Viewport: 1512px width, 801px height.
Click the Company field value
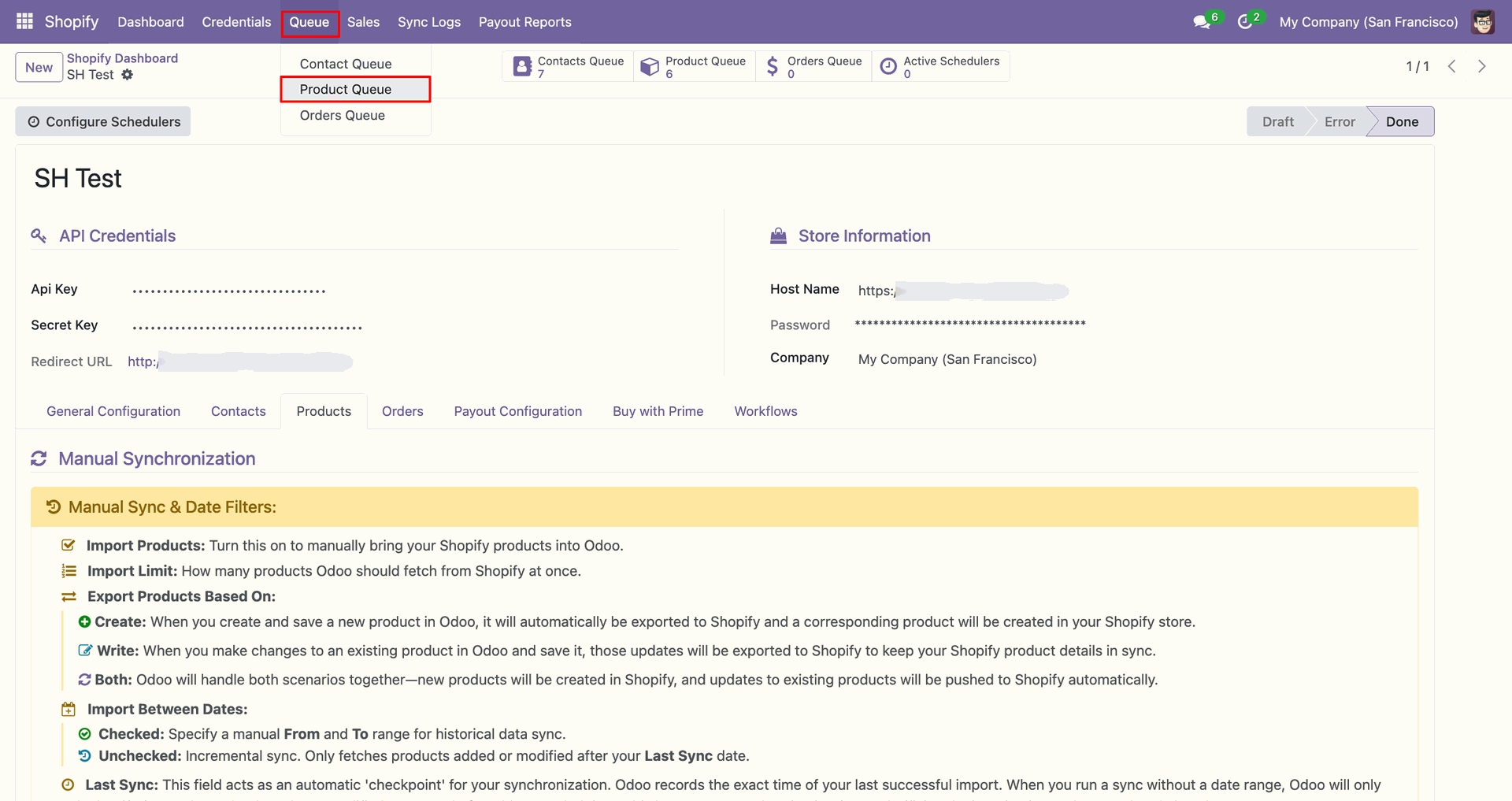click(947, 359)
